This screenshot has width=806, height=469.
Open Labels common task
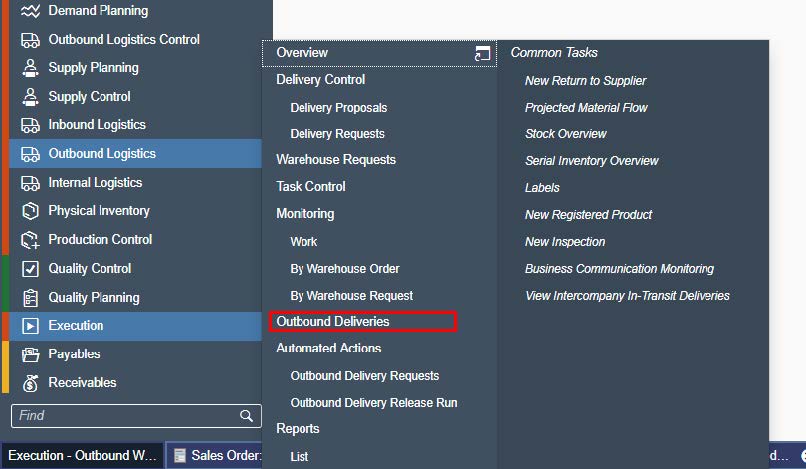pos(542,188)
